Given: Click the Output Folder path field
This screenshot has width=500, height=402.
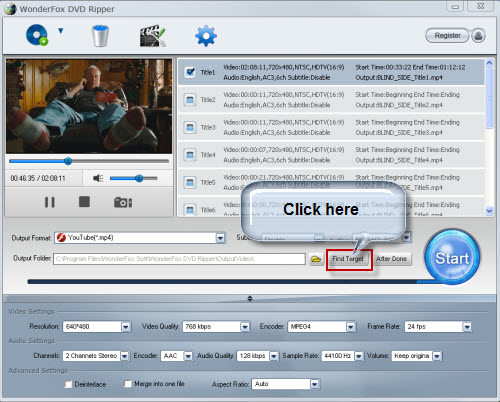Looking at the screenshot, I should point(179,259).
